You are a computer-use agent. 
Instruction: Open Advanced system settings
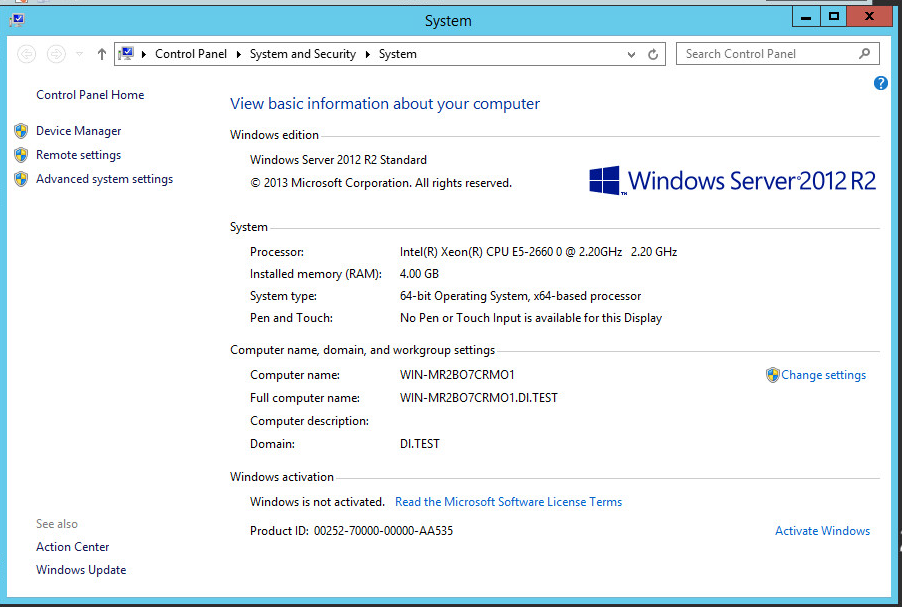point(104,179)
